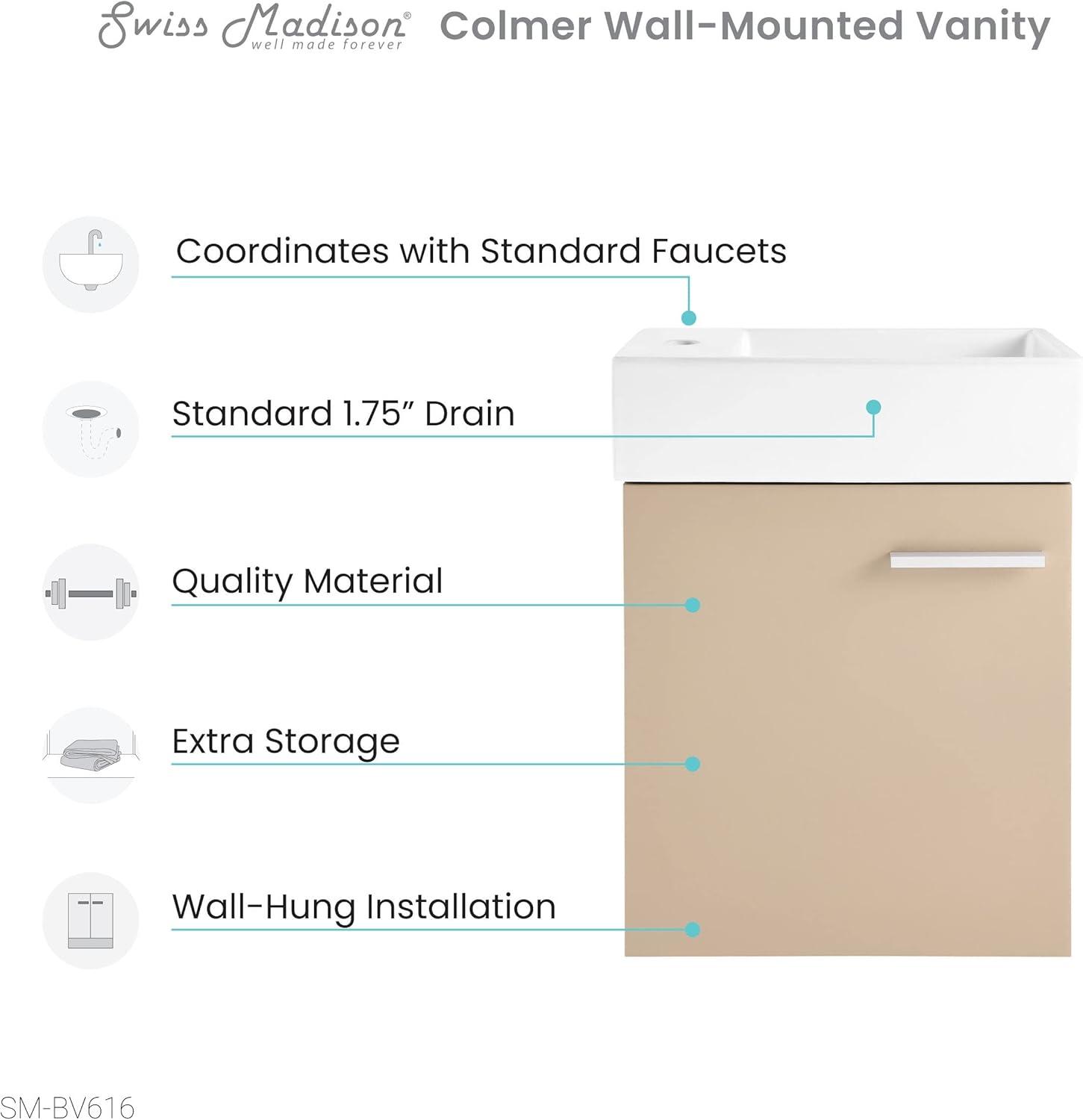Click the Wall-Hung Installation teal marker dot
Image resolution: width=1083 pixels, height=1120 pixels.
tap(693, 930)
